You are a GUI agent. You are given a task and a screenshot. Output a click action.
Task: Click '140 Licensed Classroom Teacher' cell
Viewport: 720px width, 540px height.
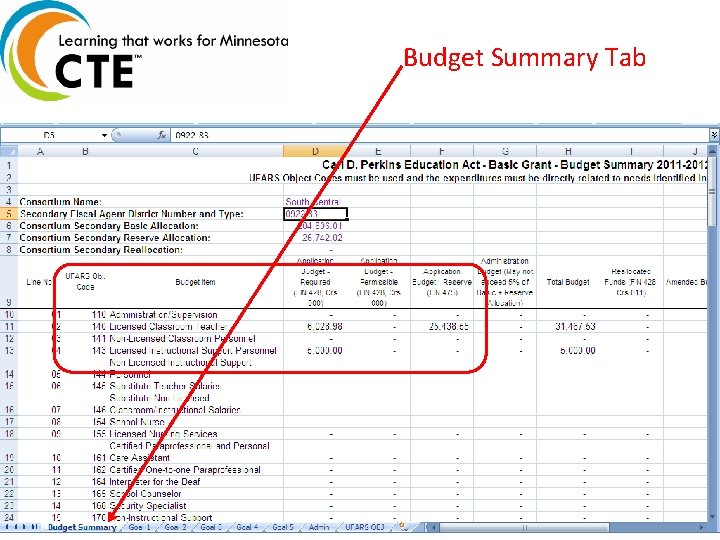(x=168, y=327)
